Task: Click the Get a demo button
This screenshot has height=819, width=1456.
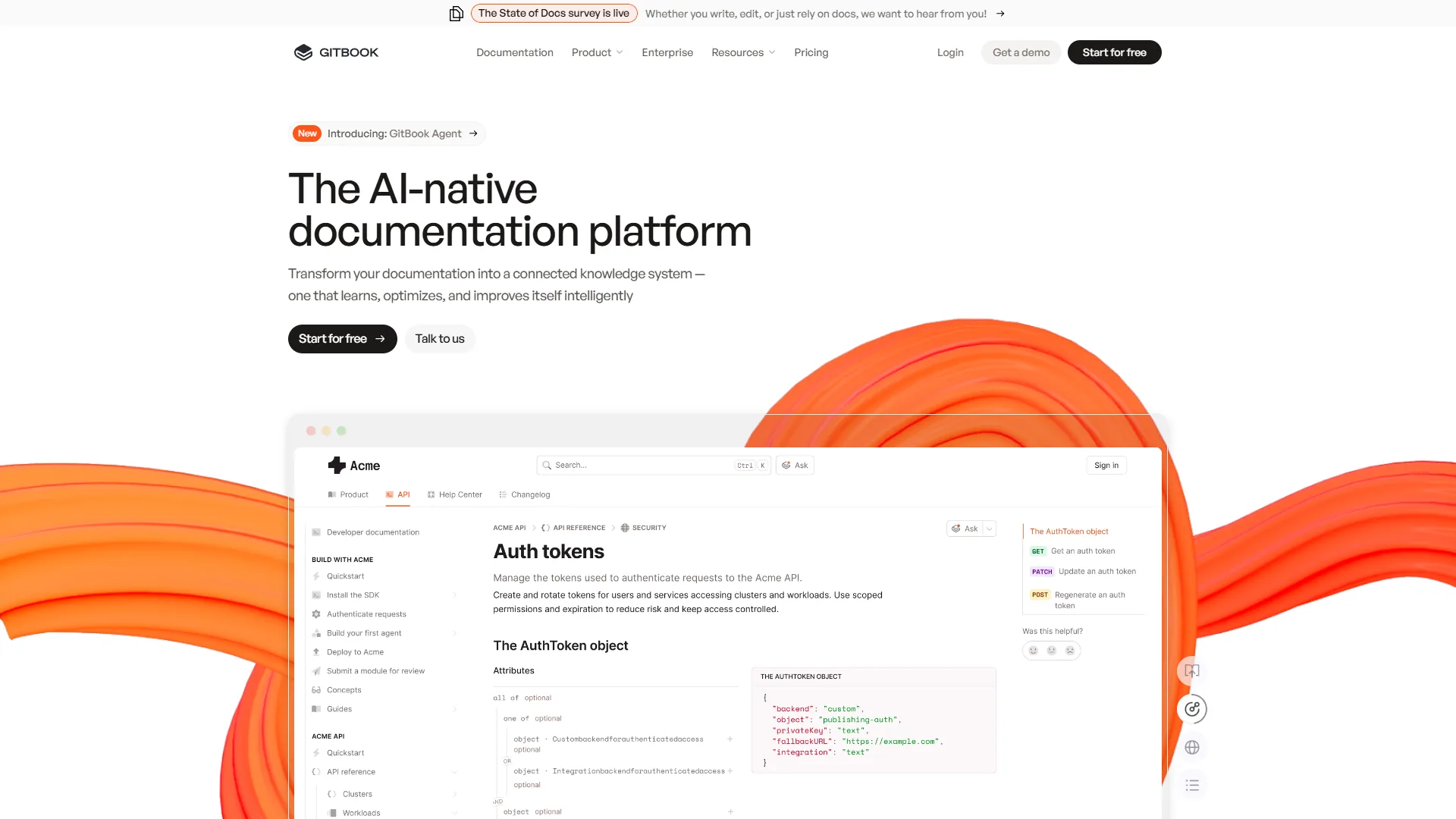Action: click(1021, 52)
